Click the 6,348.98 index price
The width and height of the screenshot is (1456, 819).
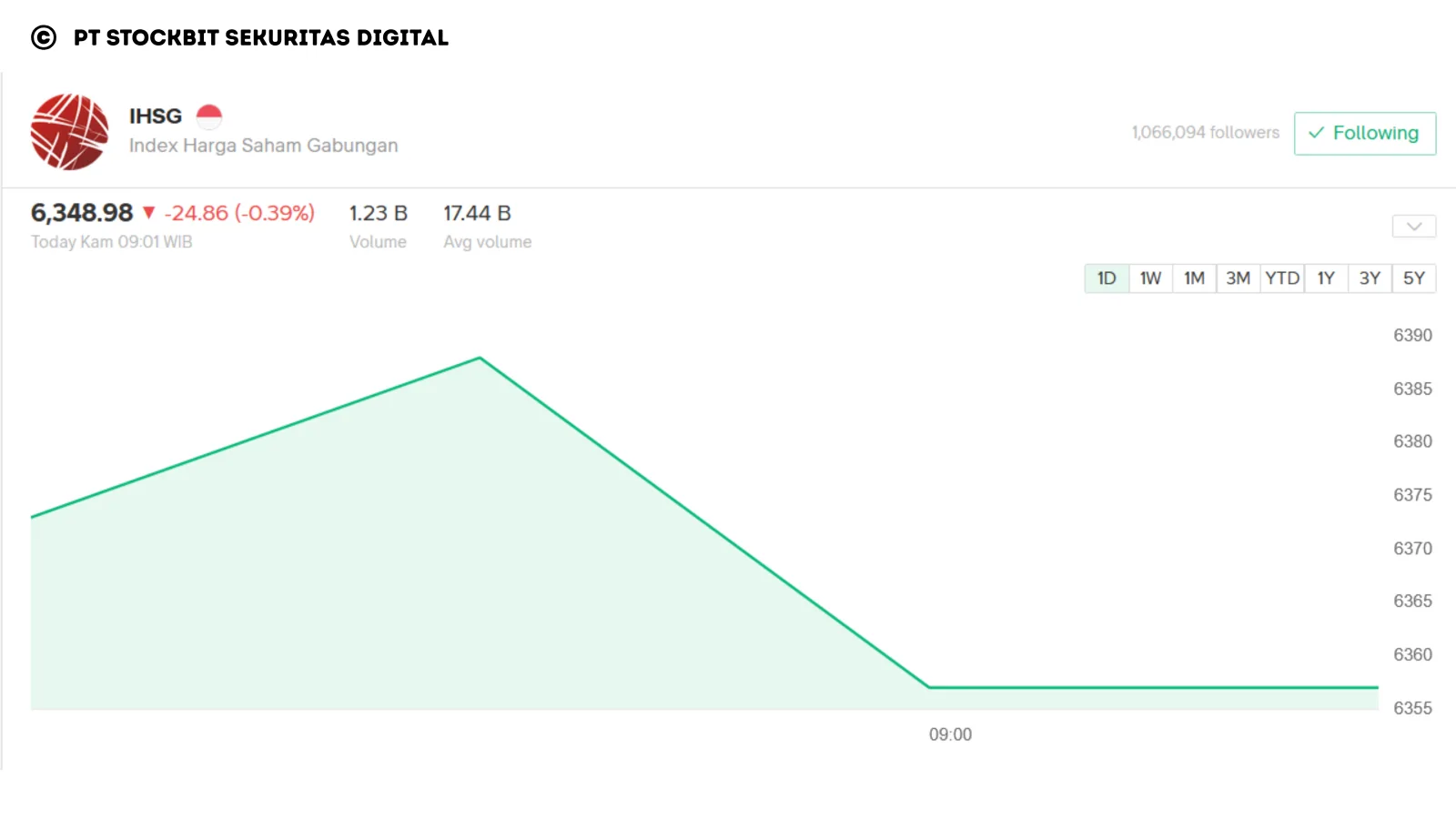click(x=82, y=213)
